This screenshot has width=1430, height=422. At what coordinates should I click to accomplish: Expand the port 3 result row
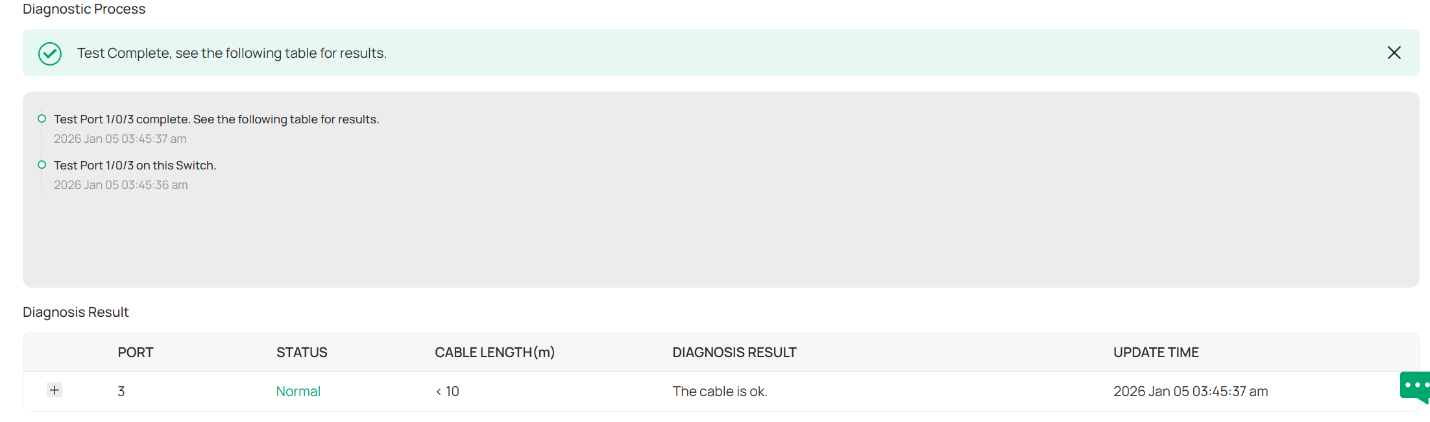(55, 391)
